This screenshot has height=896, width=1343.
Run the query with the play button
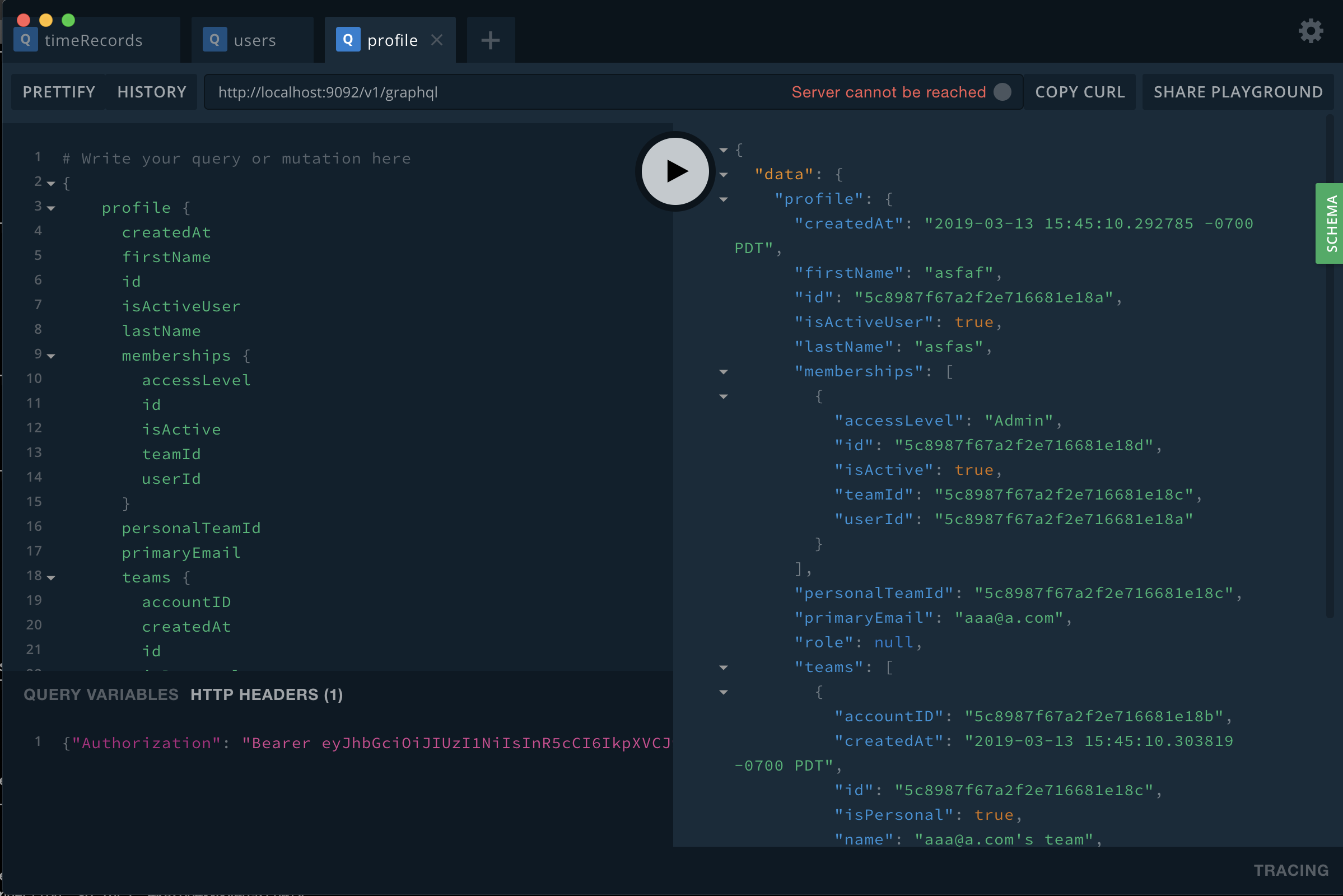coord(674,171)
